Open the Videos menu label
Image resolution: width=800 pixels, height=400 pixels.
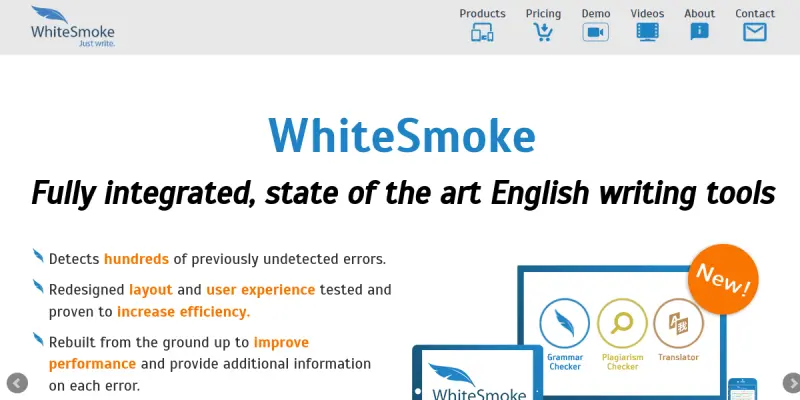(x=647, y=13)
